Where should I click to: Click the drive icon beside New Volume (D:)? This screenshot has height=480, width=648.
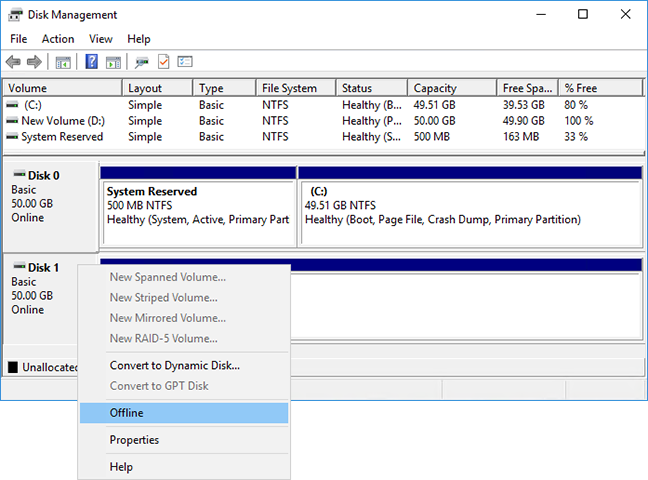12,121
